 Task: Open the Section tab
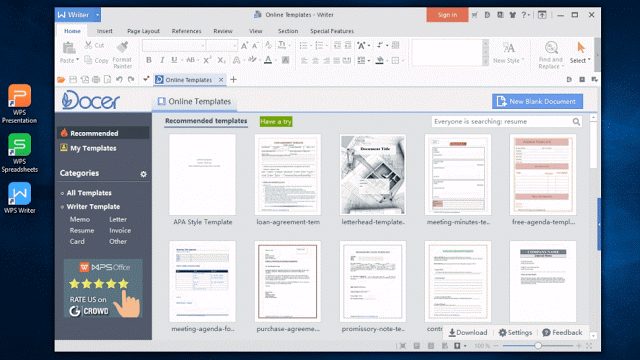click(288, 31)
